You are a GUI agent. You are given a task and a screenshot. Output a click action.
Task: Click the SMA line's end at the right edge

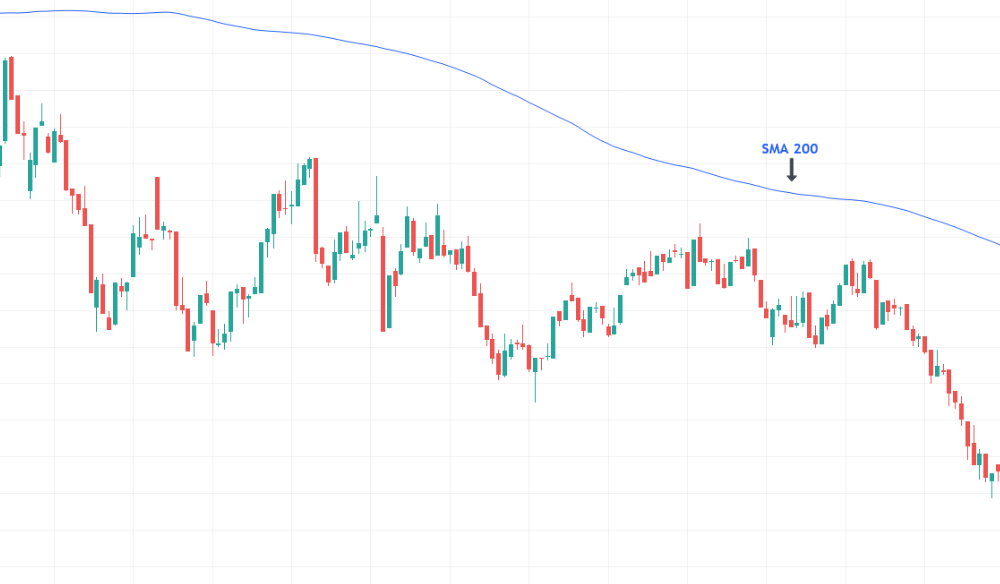(996, 243)
